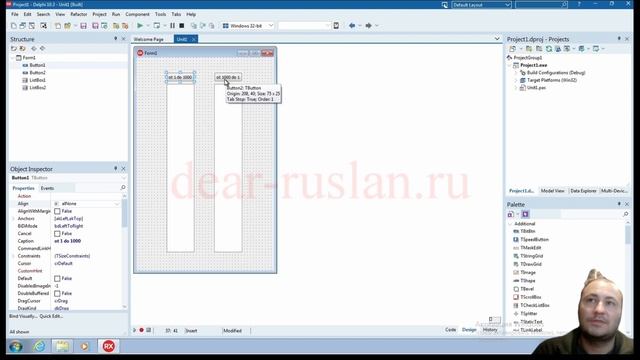The width and height of the screenshot is (640, 360).
Task: Open the Windows 32-bit platform dropdown
Action: click(271, 26)
